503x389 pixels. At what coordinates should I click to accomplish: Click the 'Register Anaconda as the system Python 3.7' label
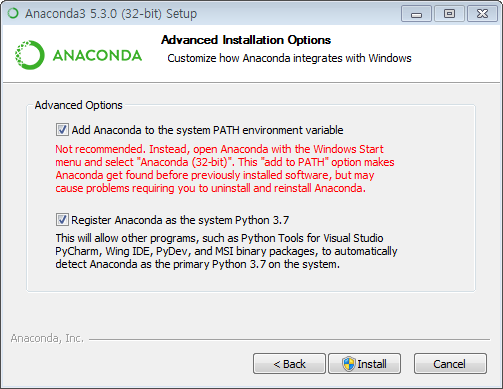coord(180,220)
